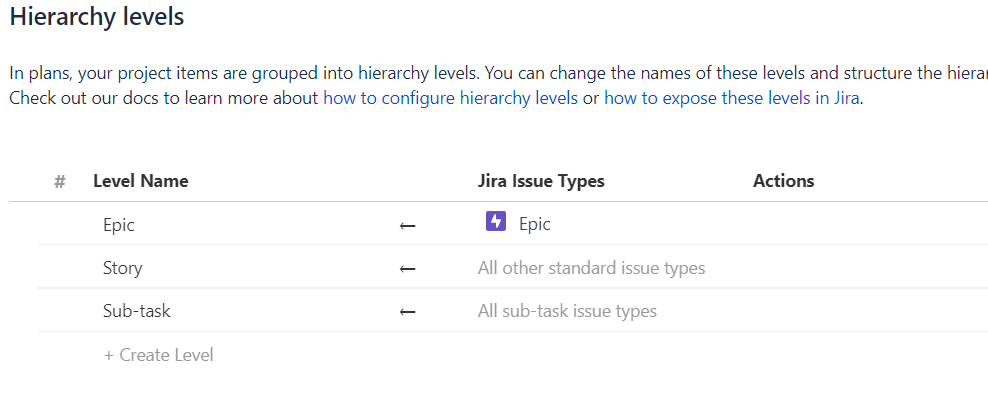Click the Epic issue type label
This screenshot has height=403, width=988.
tap(535, 224)
